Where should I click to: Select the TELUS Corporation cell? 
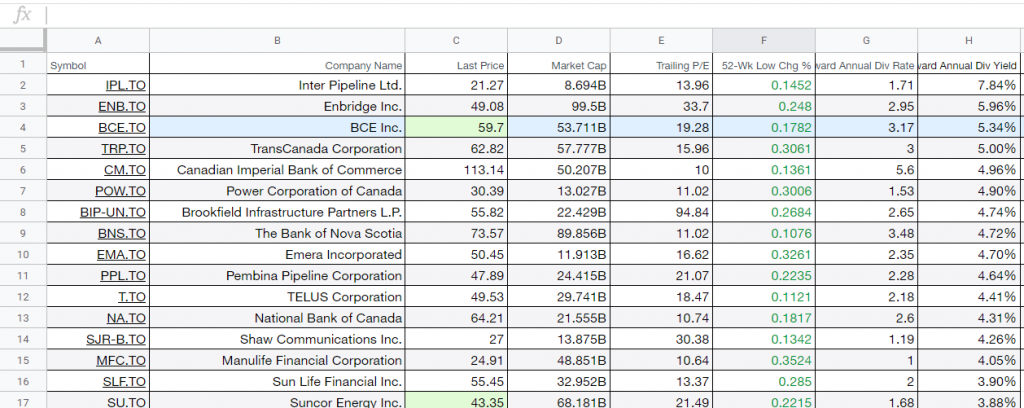[277, 297]
